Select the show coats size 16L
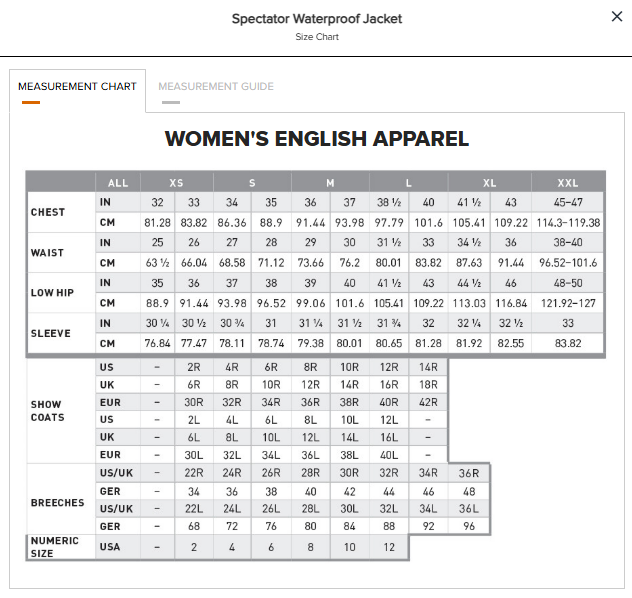 point(389,437)
